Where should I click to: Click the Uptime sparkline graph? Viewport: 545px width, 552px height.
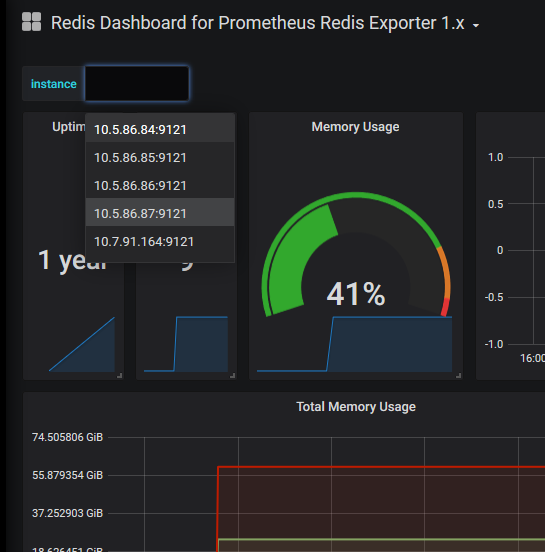click(x=82, y=344)
